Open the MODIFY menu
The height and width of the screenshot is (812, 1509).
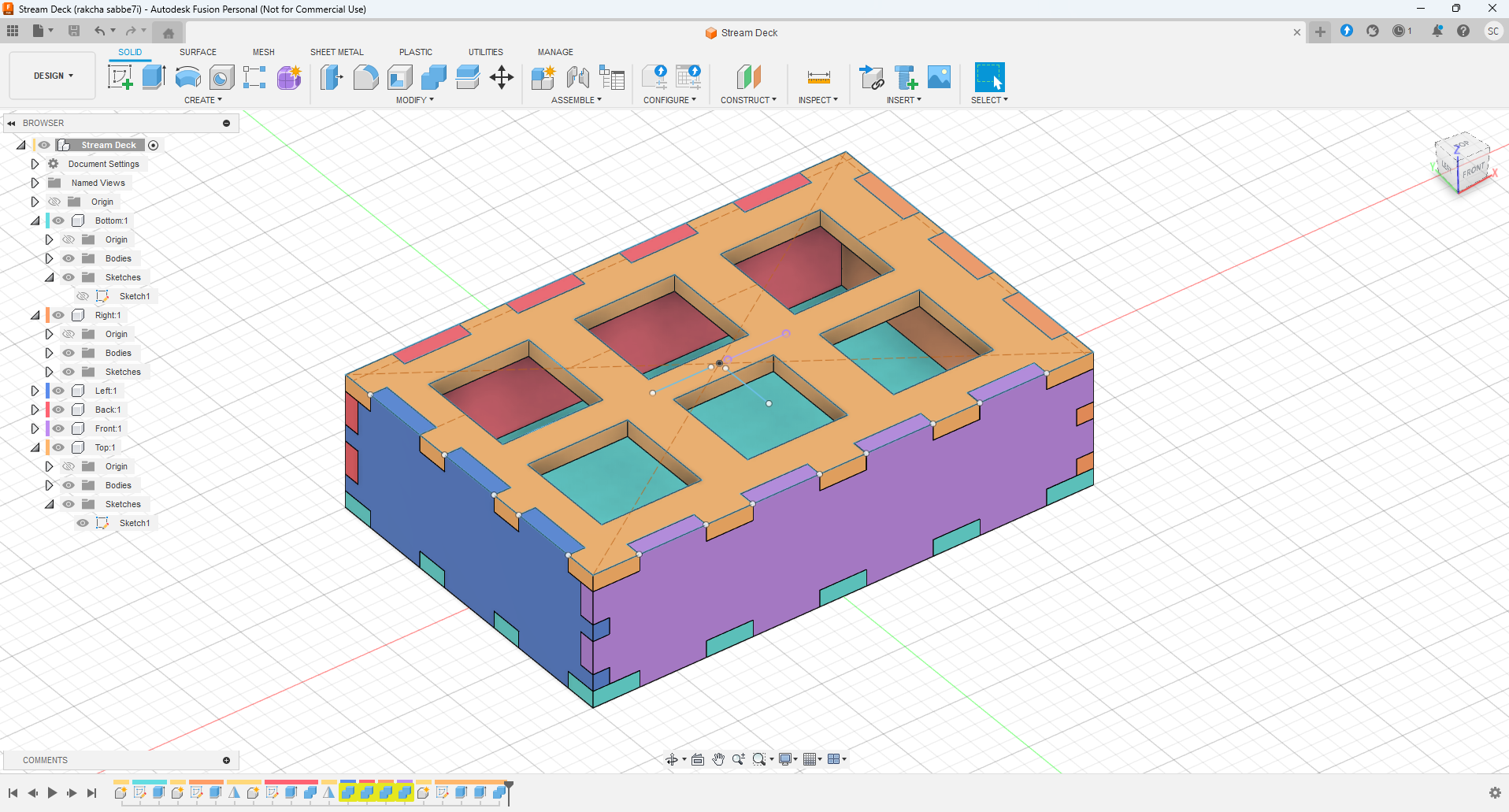pos(414,100)
